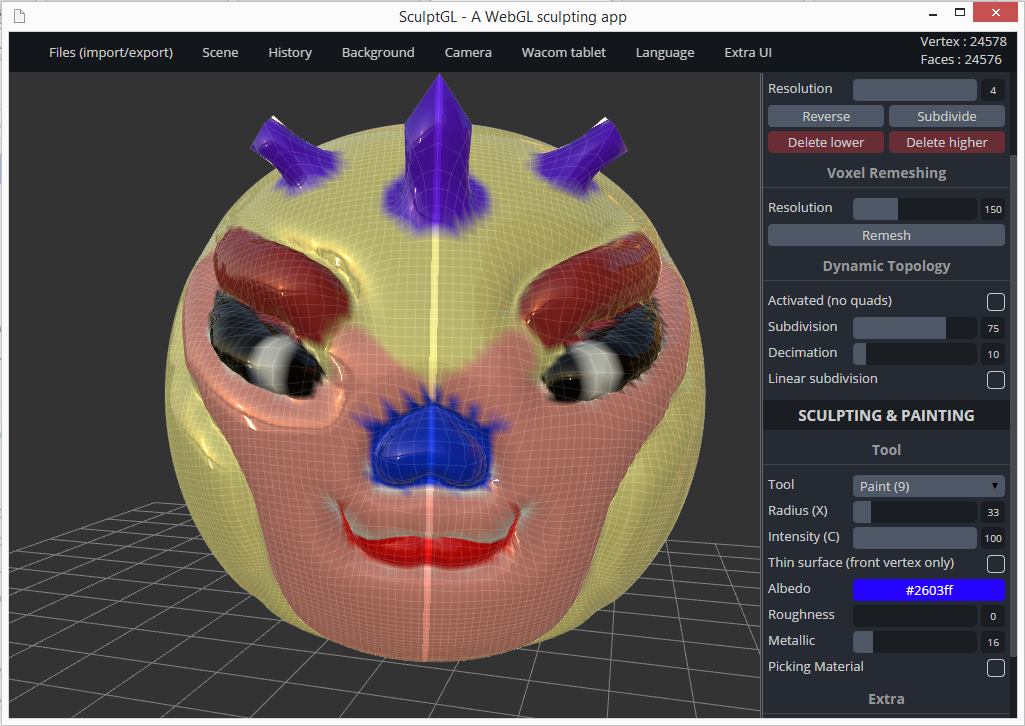
Task: Click the Remesh button
Action: click(886, 235)
